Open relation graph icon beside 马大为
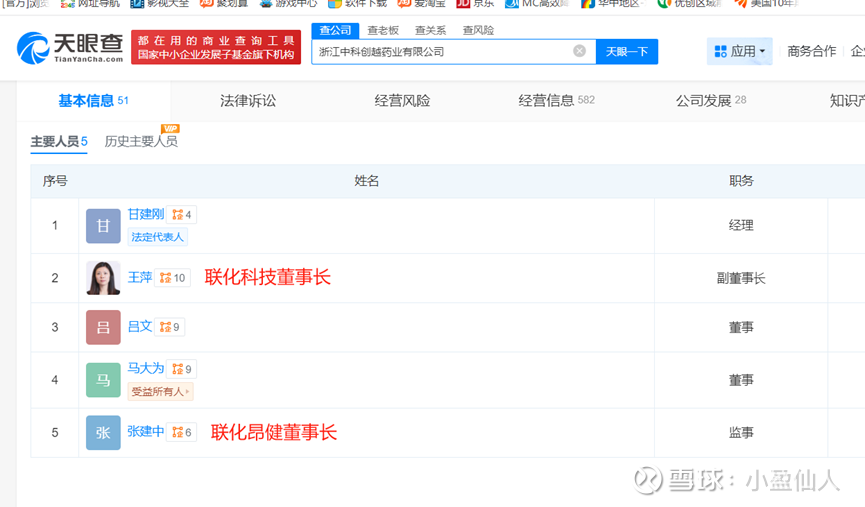This screenshot has height=507, width=865. pyautogui.click(x=178, y=369)
